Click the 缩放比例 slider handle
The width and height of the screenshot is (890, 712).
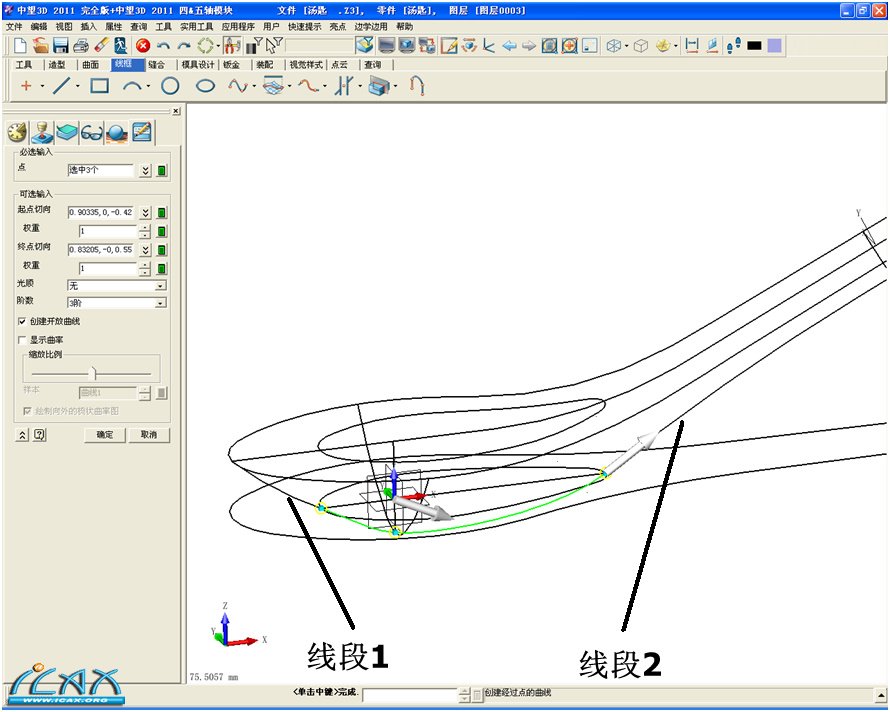tap(95, 372)
